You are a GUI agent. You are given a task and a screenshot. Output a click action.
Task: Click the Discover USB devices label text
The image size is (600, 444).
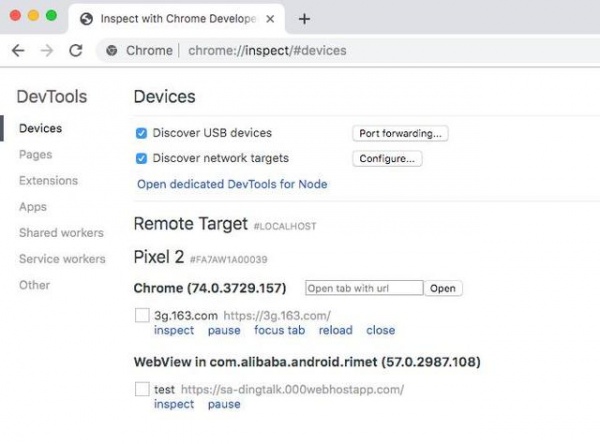coord(212,133)
